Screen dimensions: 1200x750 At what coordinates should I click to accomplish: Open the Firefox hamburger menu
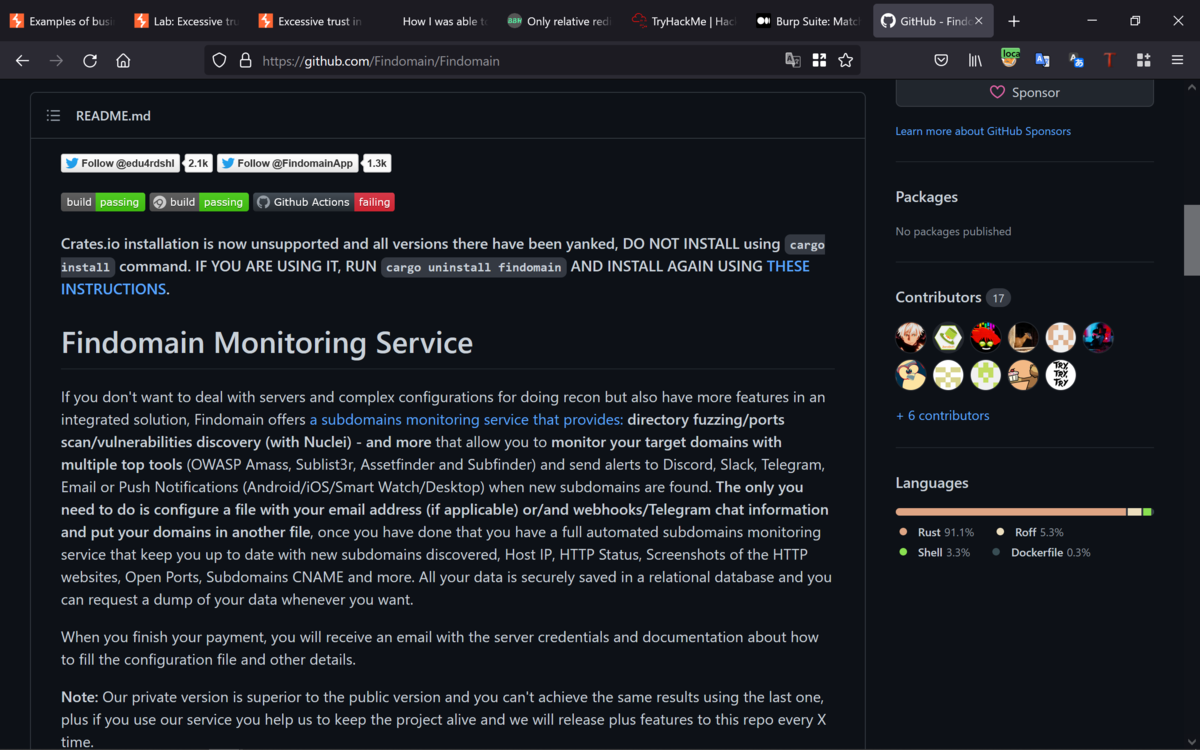(x=1177, y=60)
